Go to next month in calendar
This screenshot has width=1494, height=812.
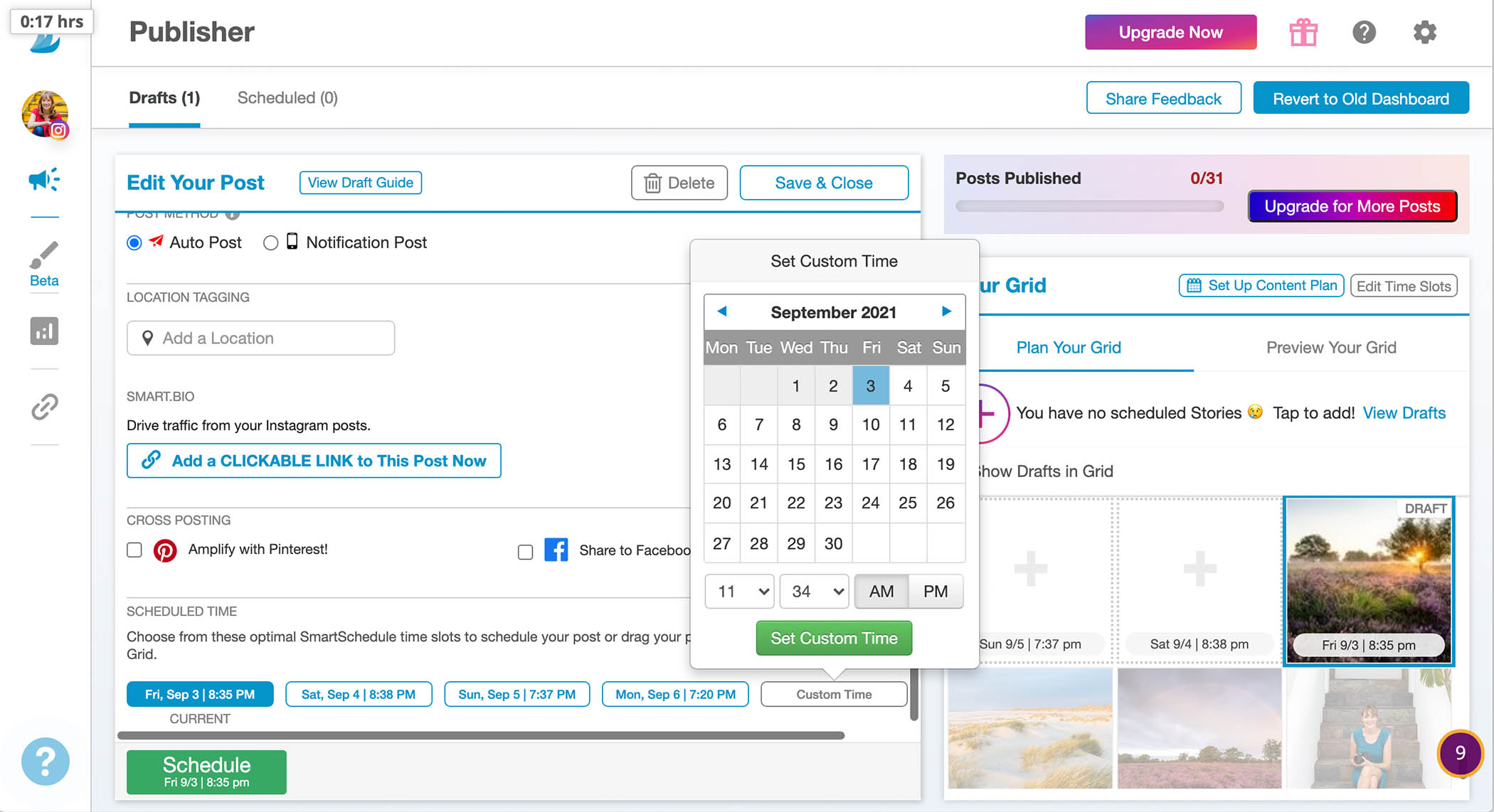point(946,311)
